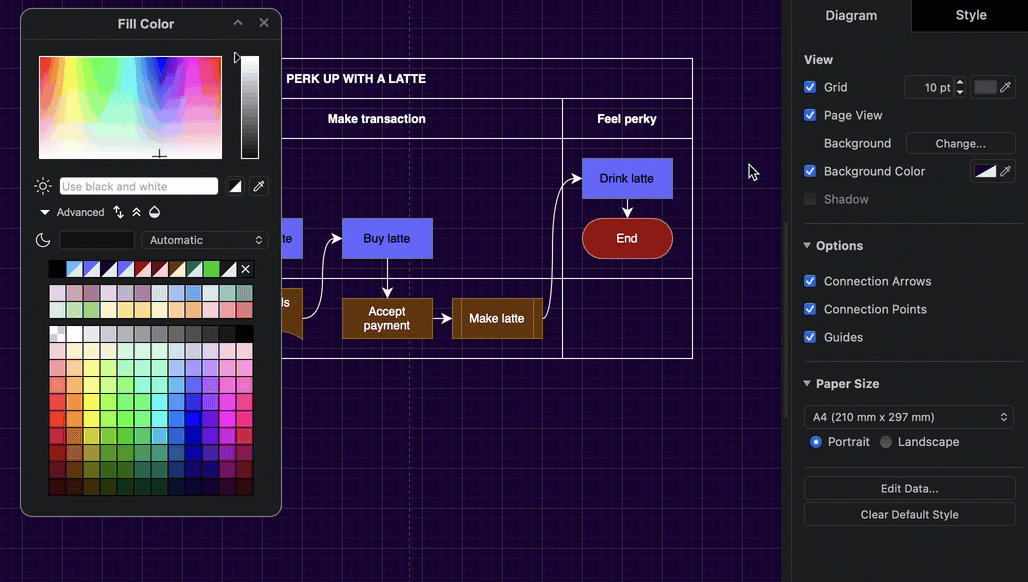Click the Make transaction lane header

pyautogui.click(x=376, y=119)
